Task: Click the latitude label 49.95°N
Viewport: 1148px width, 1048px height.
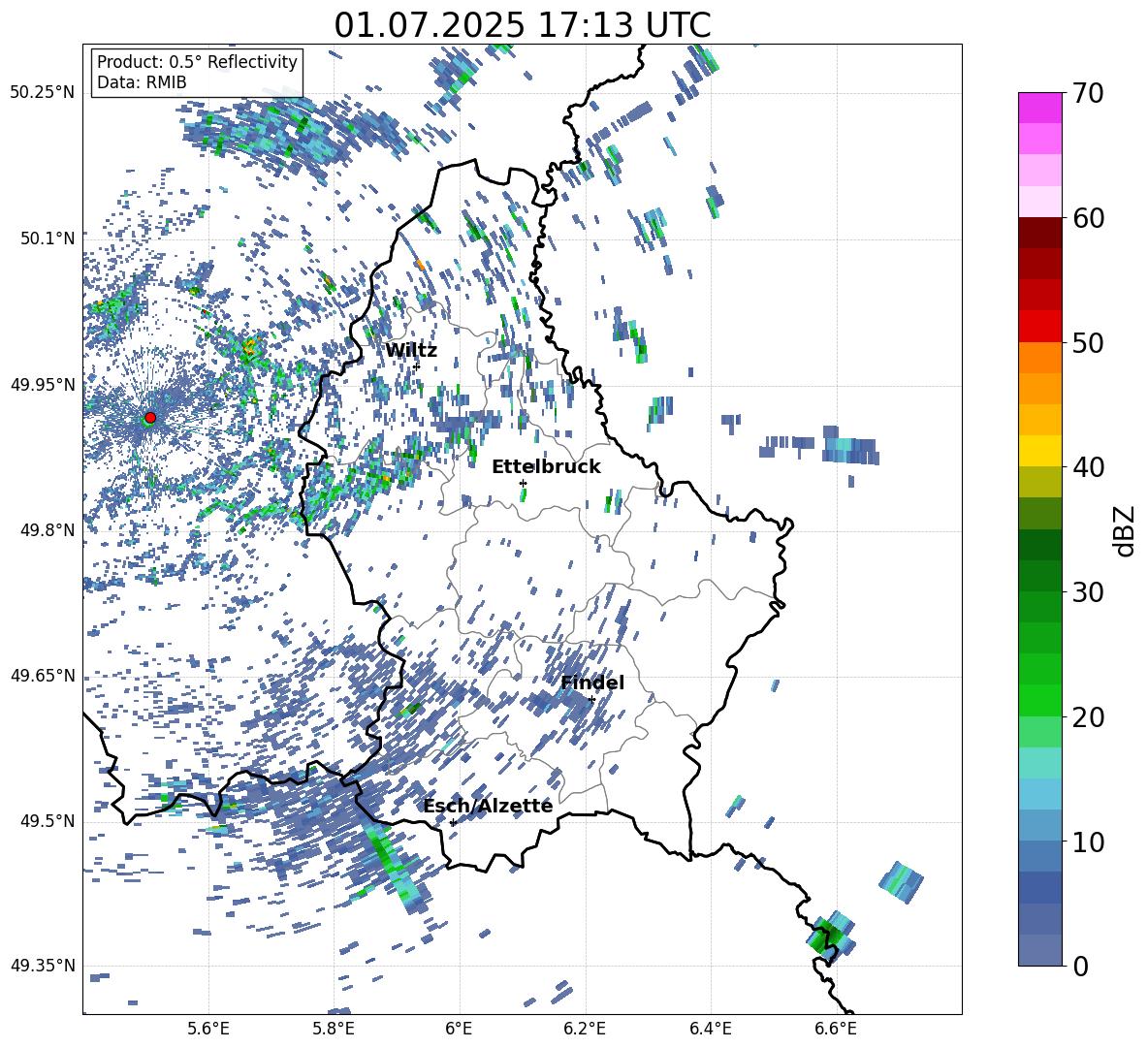Action: click(x=43, y=385)
